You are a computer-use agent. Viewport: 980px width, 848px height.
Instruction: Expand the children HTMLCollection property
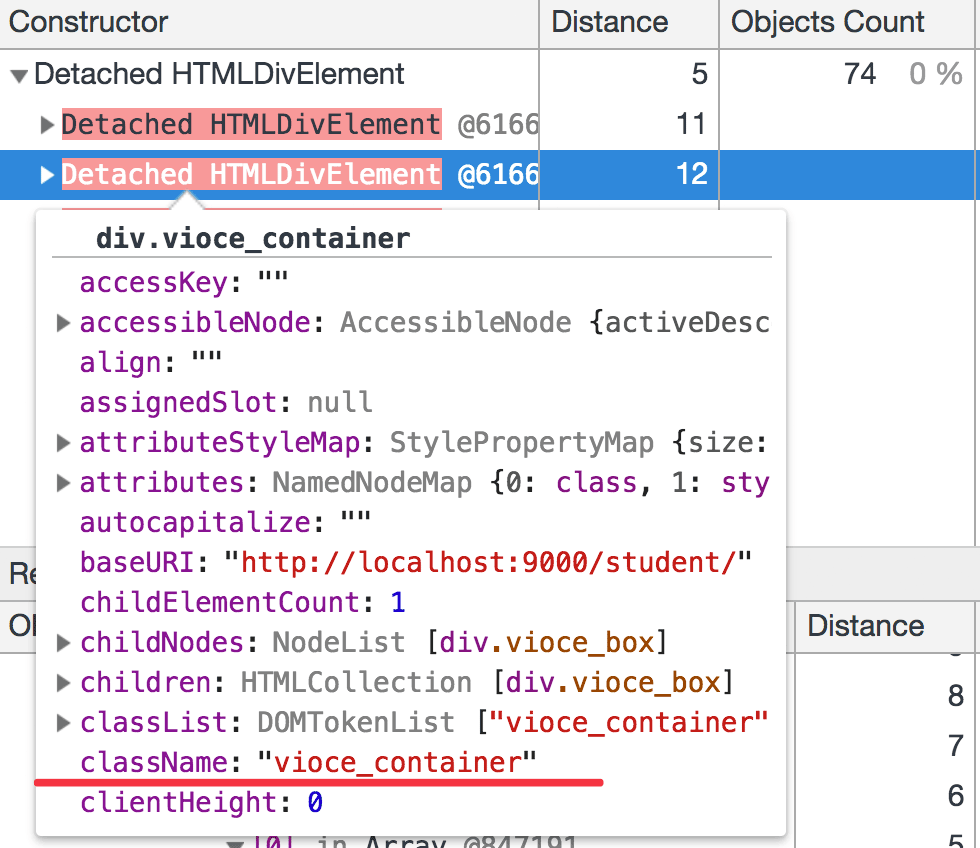pos(63,682)
